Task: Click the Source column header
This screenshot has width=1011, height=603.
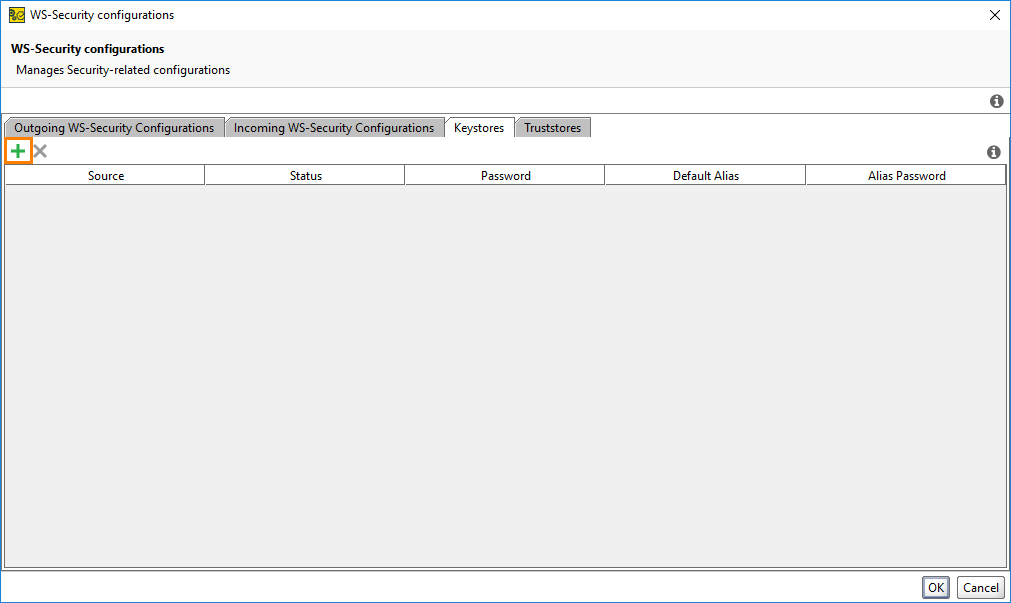Action: pyautogui.click(x=105, y=174)
